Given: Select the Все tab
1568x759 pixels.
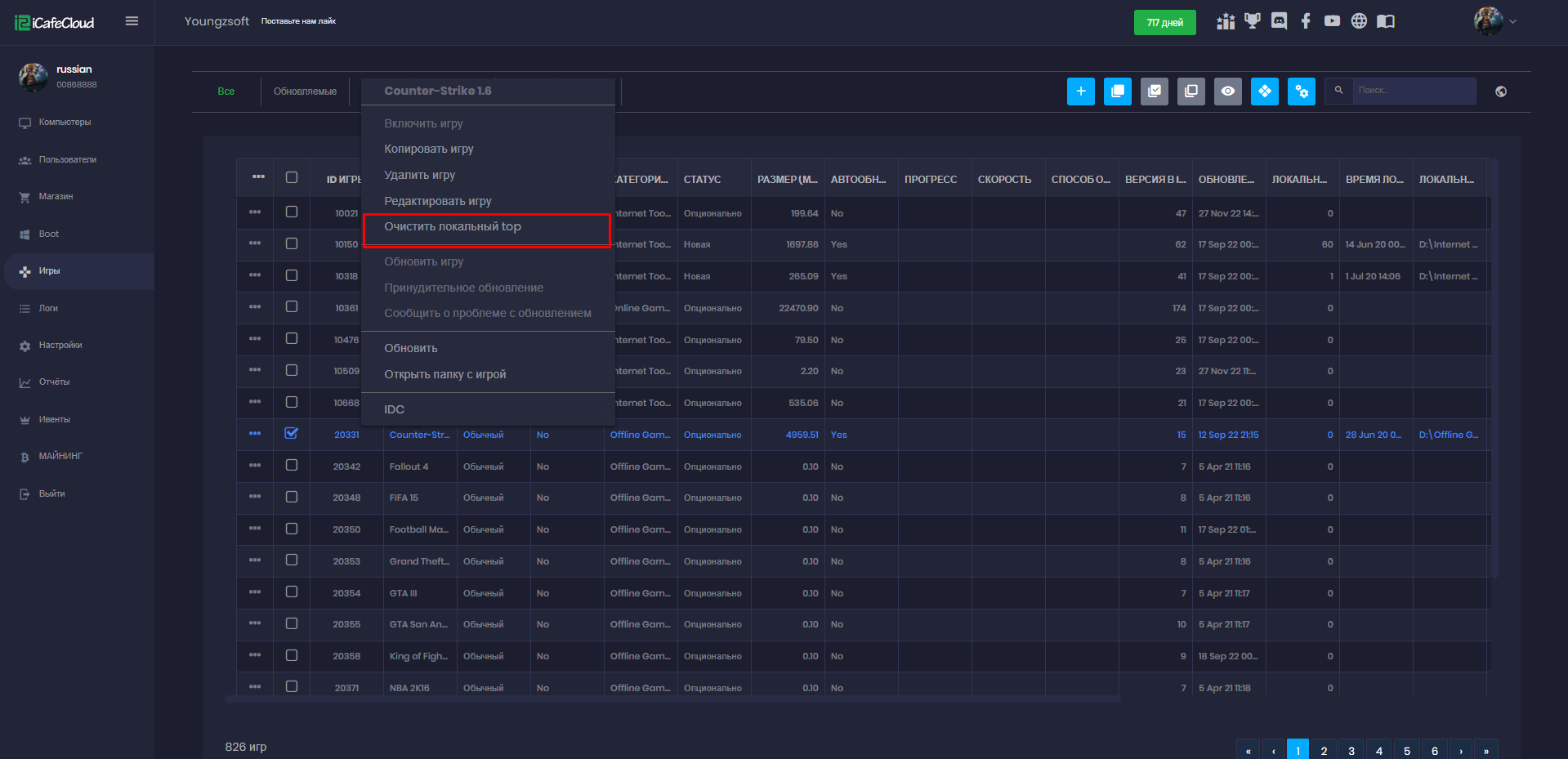Looking at the screenshot, I should [x=226, y=92].
